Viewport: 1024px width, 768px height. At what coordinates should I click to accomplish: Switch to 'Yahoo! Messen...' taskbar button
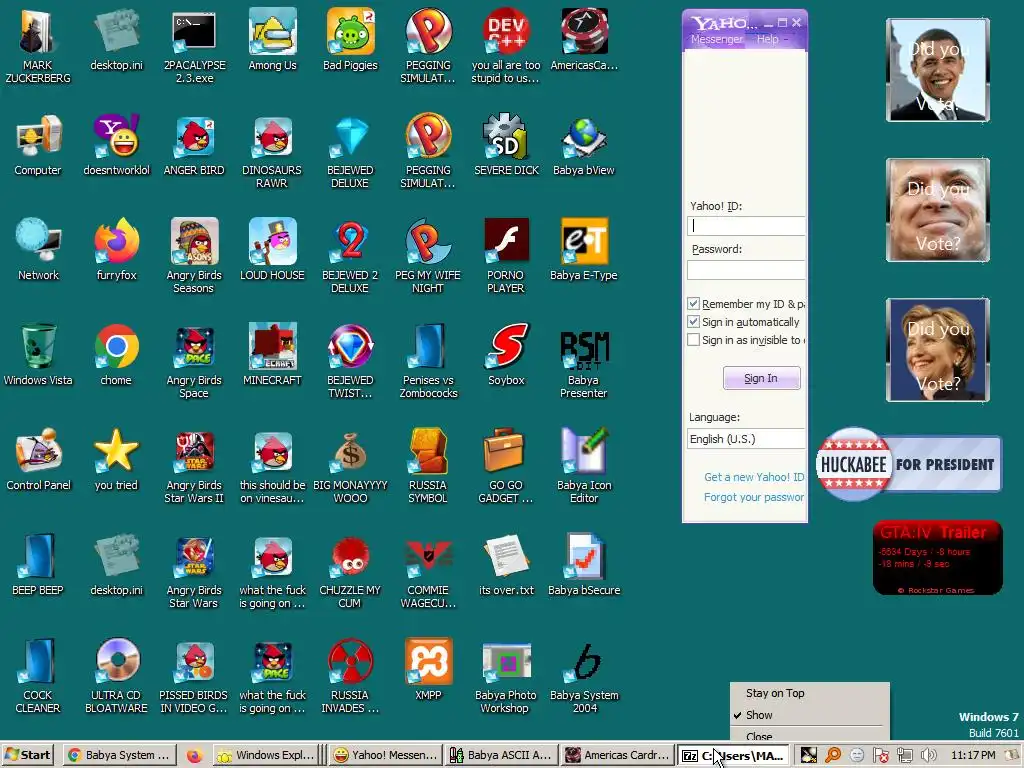pyautogui.click(x=385, y=756)
